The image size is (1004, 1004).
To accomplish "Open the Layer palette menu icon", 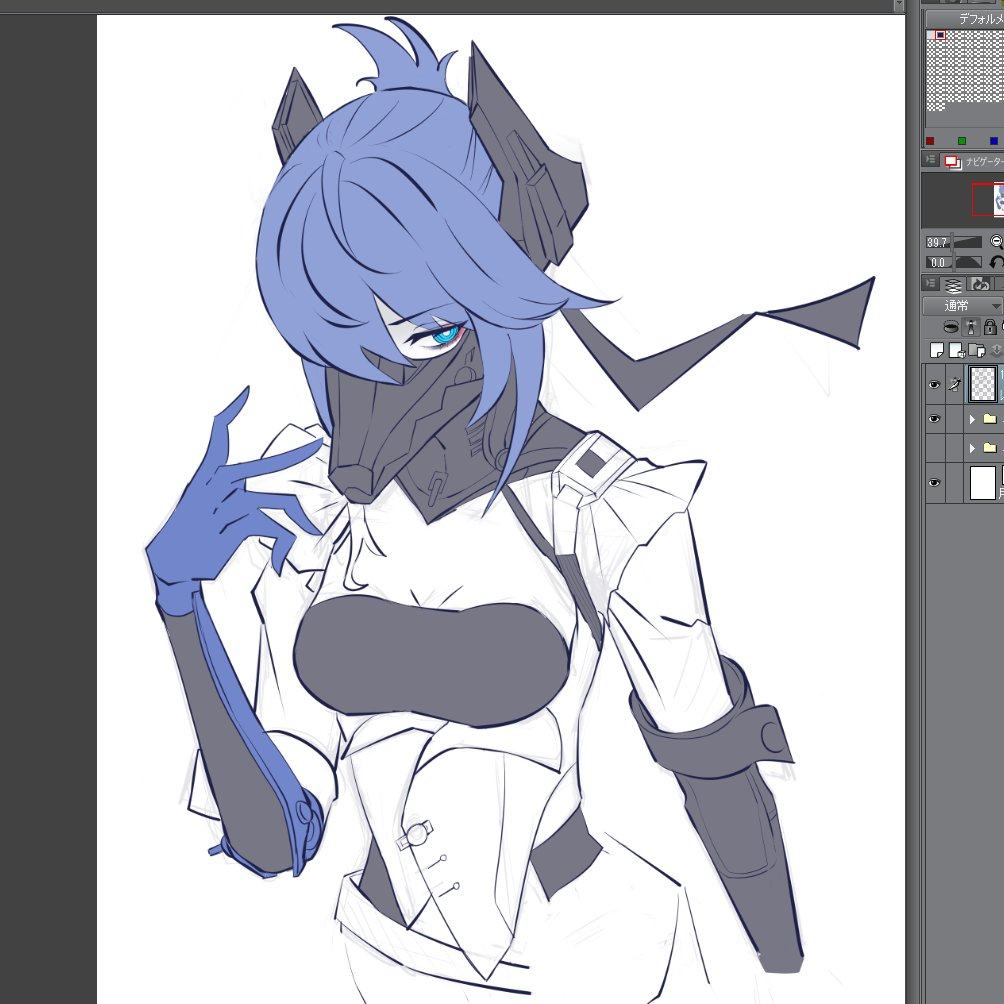I will click(930, 283).
